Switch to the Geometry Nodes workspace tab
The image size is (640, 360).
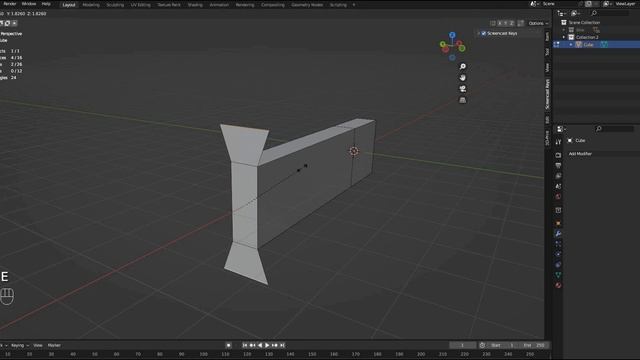tap(307, 5)
